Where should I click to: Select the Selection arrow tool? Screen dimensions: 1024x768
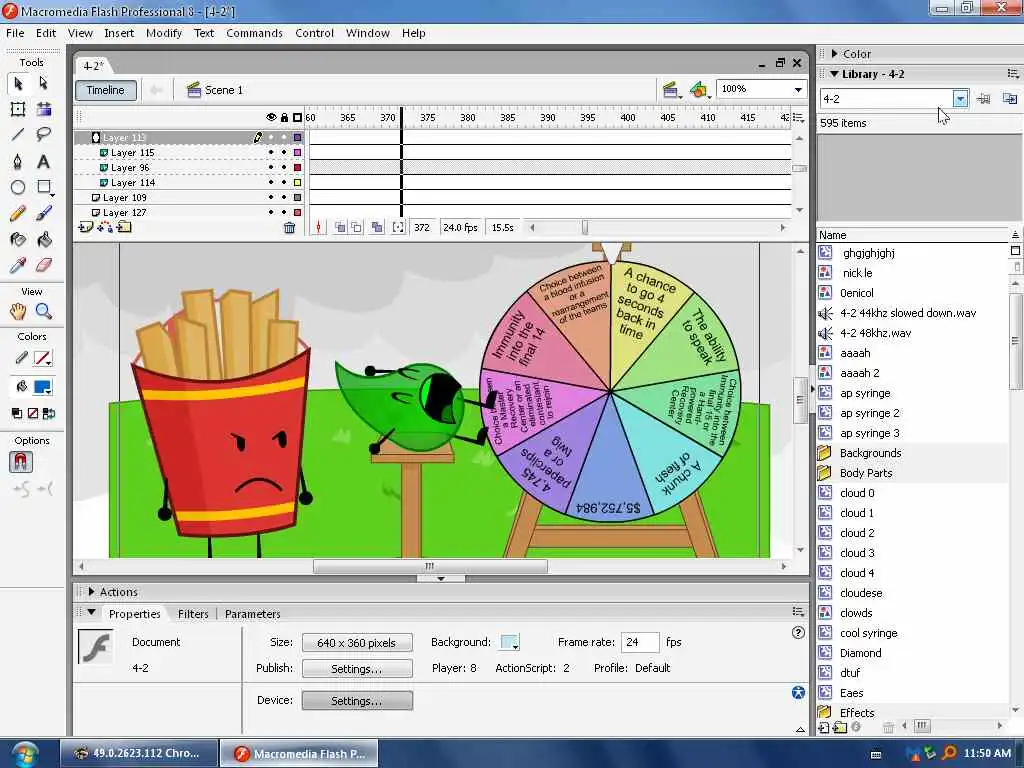tap(18, 84)
